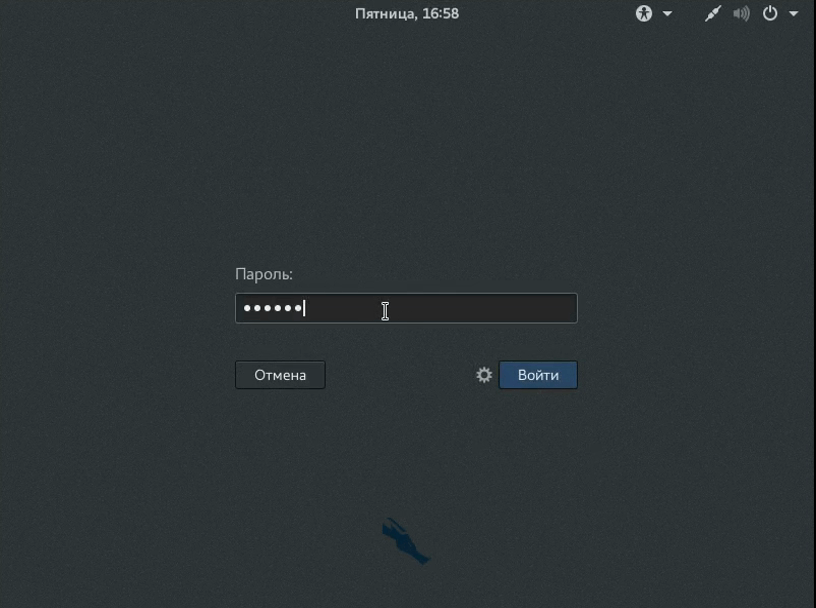Click the I-beam pointer inside password field
Screen dimensions: 816x608
pos(385,311)
